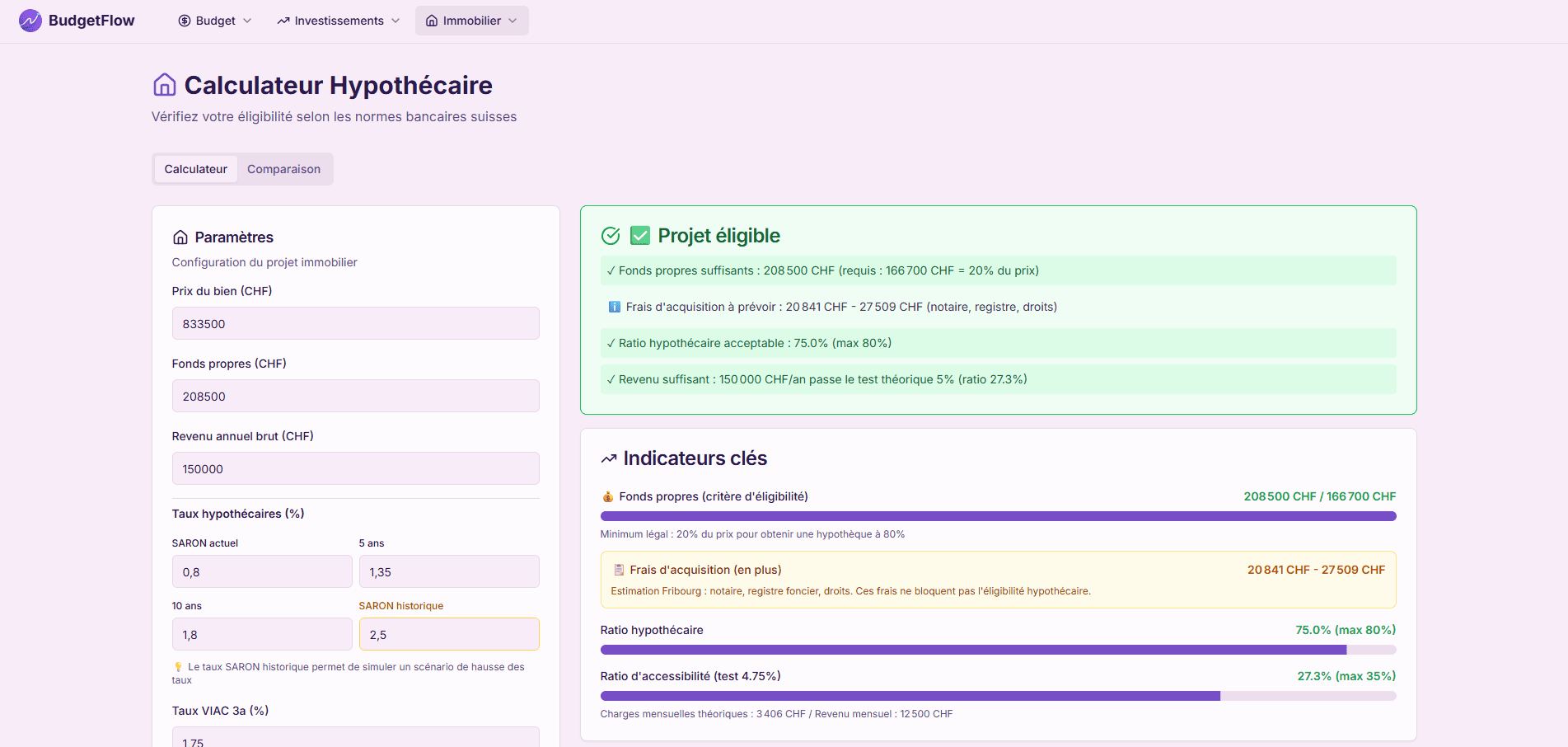1568x747 pixels.
Task: Click the Prix du bien input field
Action: pyautogui.click(x=356, y=323)
